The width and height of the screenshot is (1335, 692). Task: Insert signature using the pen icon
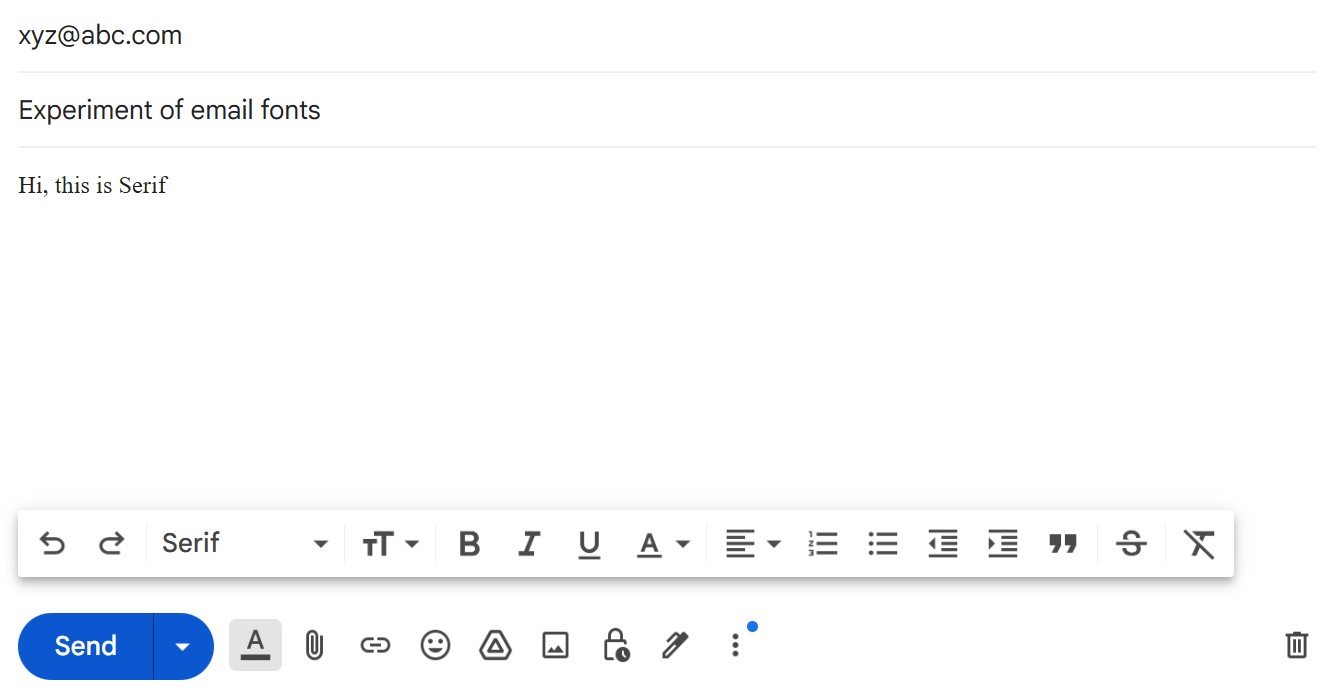coord(675,645)
